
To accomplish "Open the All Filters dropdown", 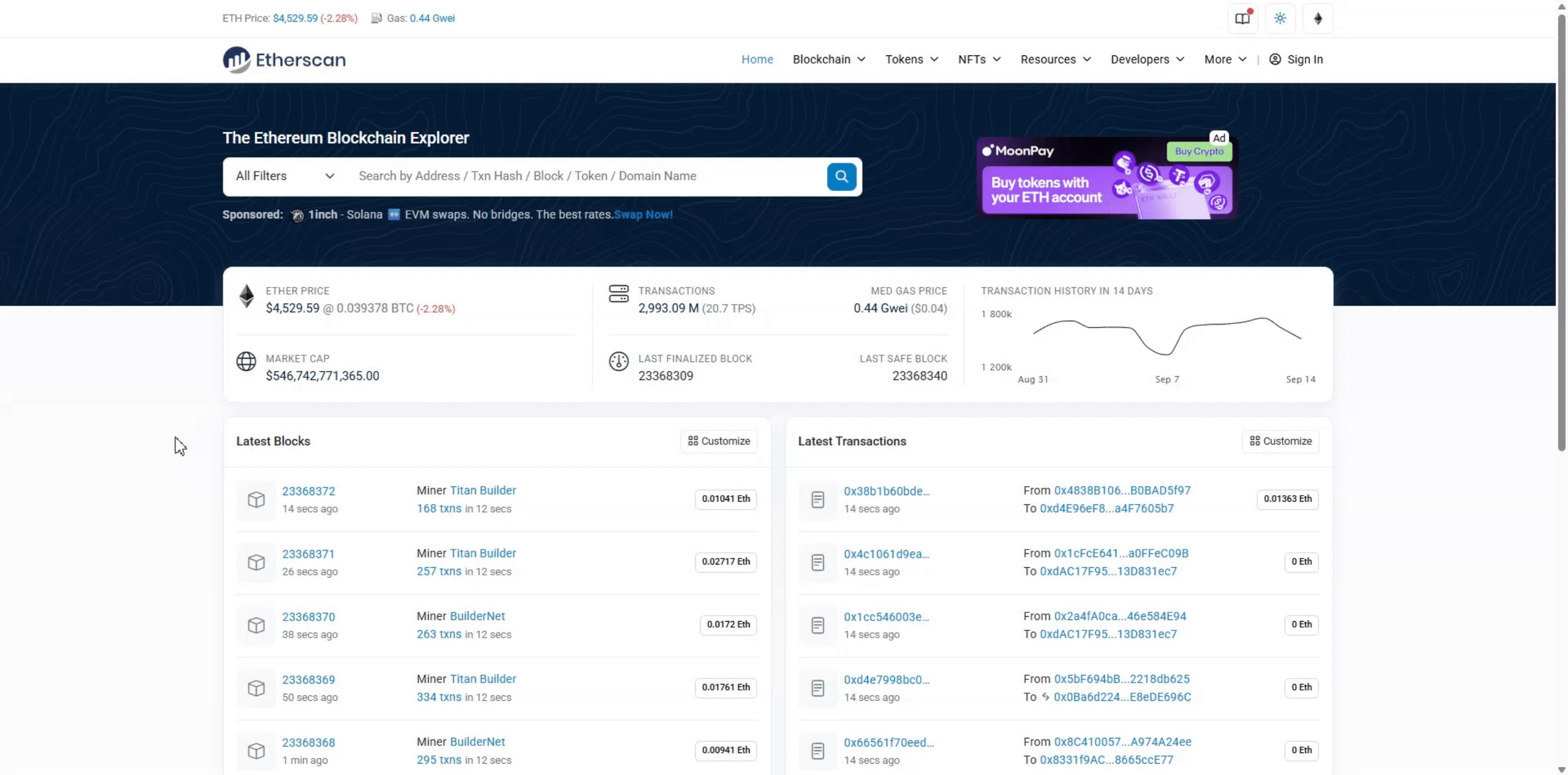I will [x=285, y=177].
